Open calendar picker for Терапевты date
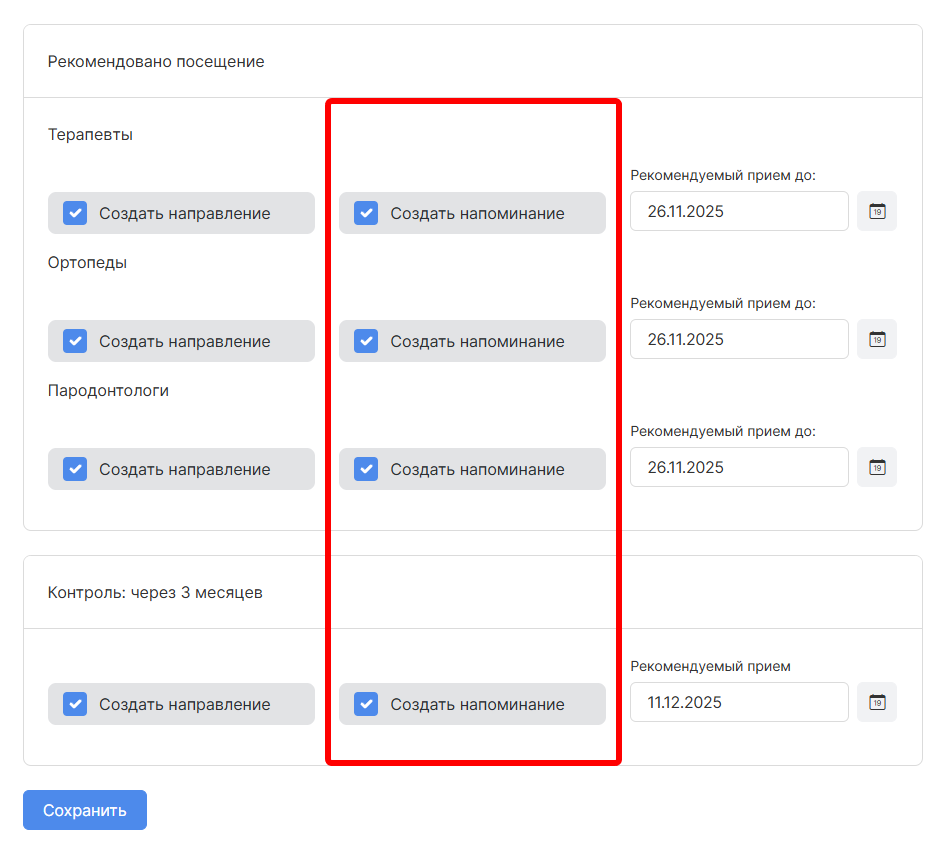The width and height of the screenshot is (942, 849). (x=876, y=212)
